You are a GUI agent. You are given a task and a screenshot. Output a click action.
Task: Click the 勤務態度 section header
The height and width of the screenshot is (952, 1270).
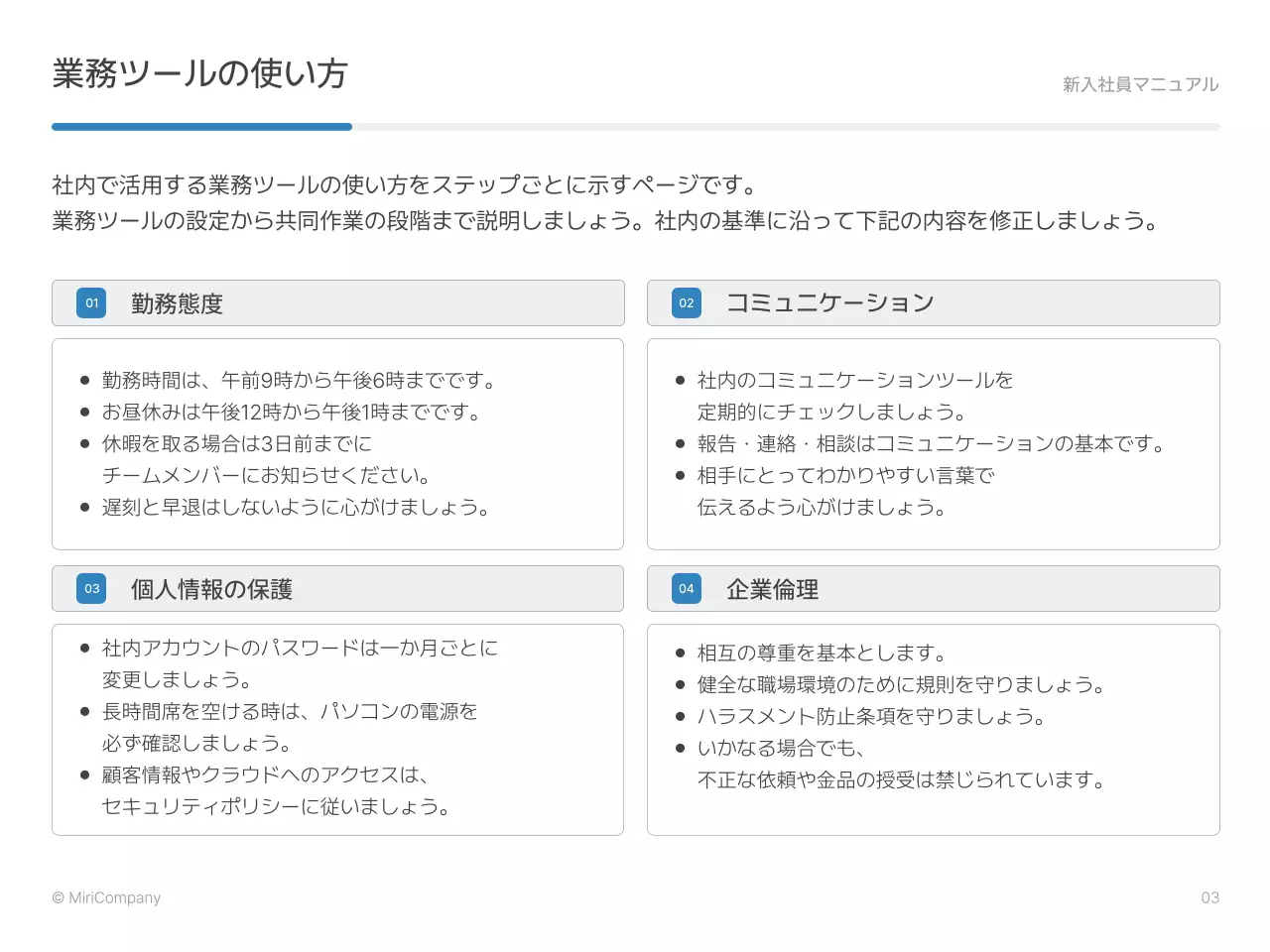point(177,303)
